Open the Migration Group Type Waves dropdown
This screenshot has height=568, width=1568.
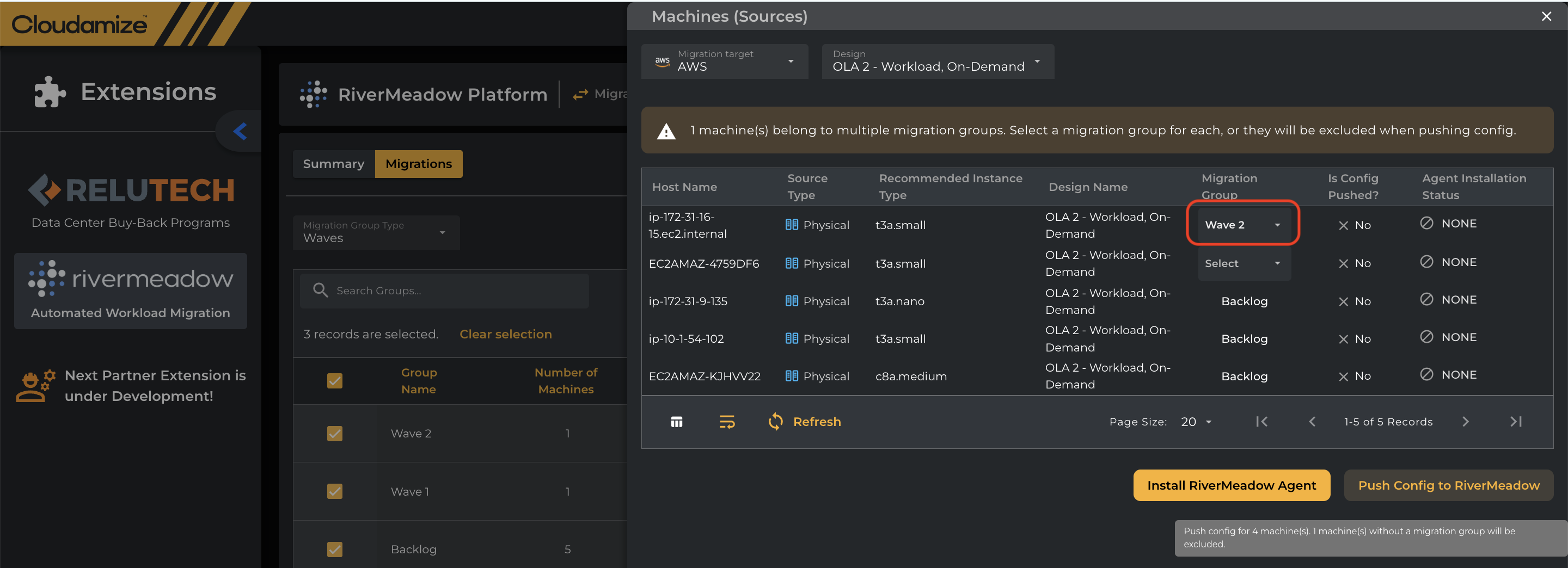click(376, 232)
